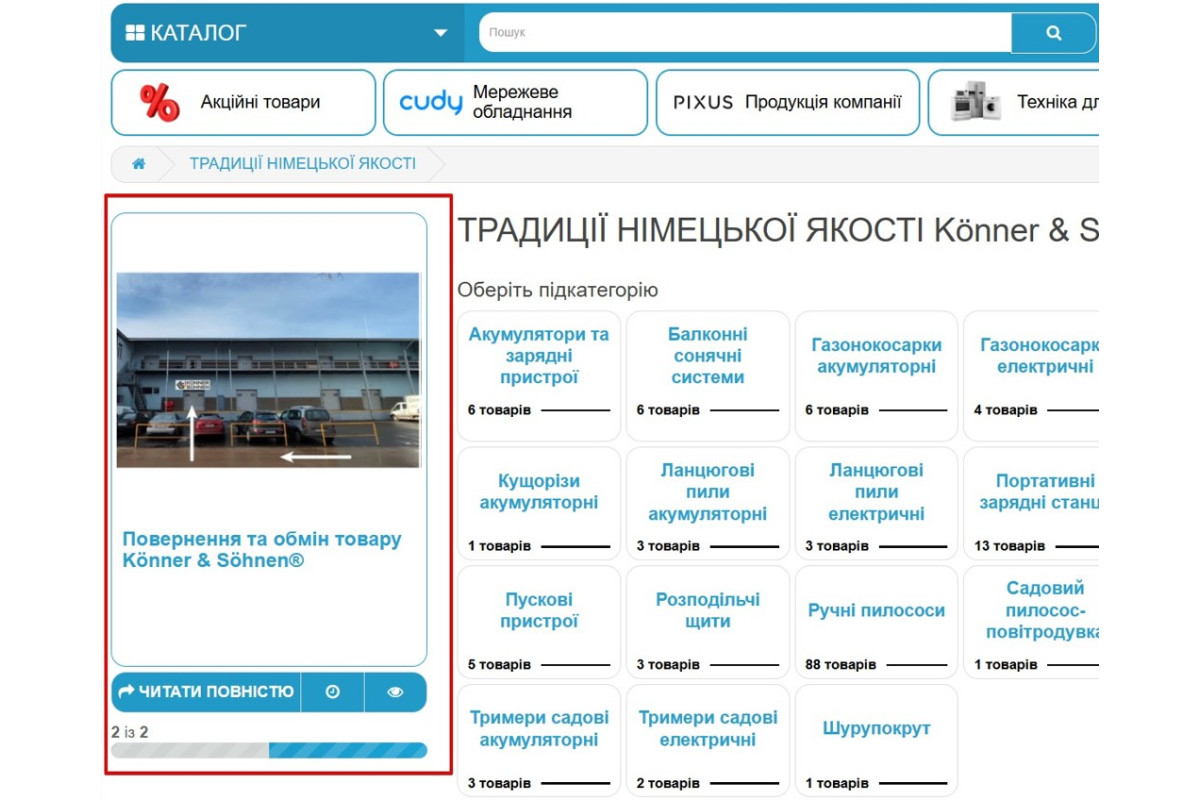Screen dimensions: 1200x800
Task: Open Акційні товари promo category
Action: pyautogui.click(x=243, y=102)
